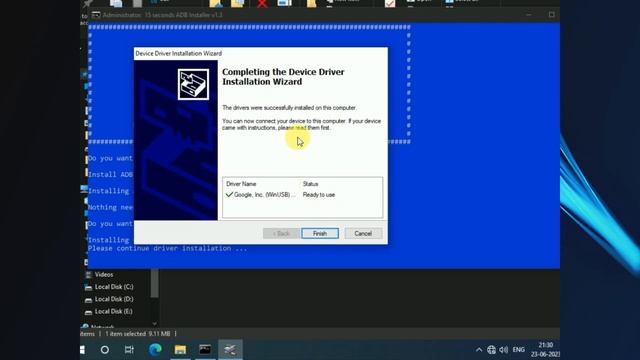Click Finish in the driver wizard

[320, 233]
